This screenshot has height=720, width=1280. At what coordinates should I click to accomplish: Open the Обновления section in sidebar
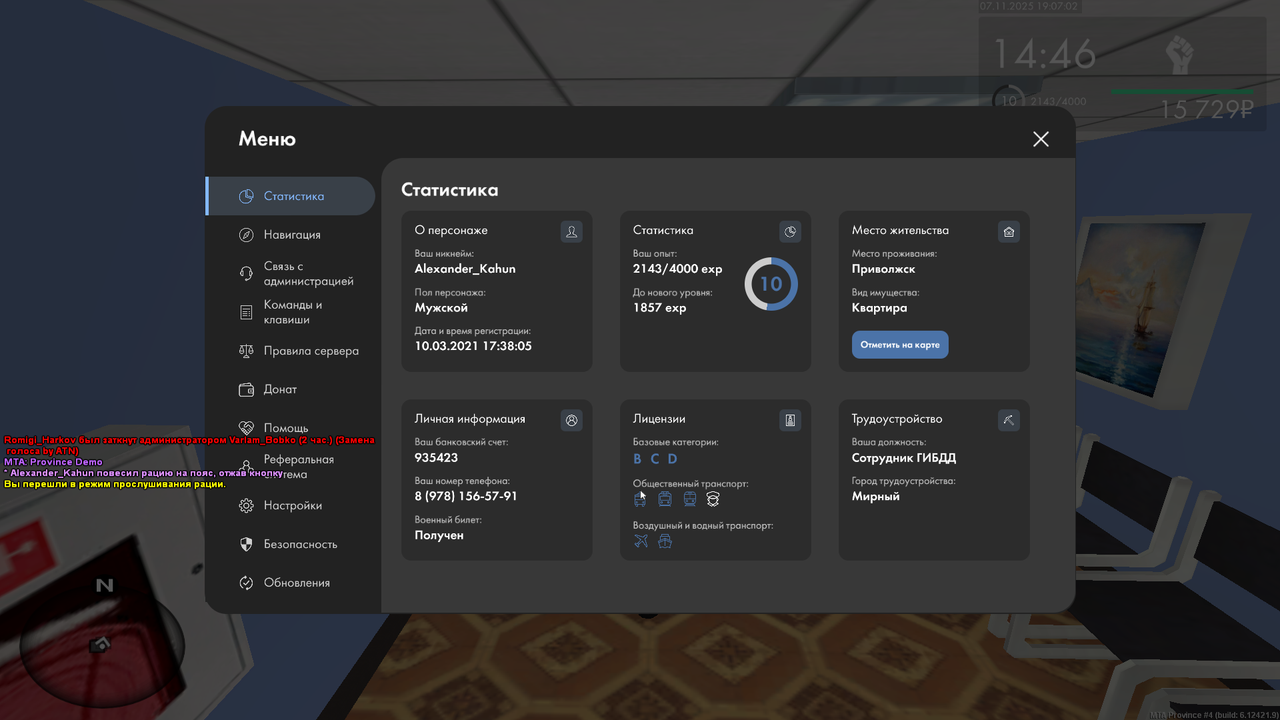[290, 582]
